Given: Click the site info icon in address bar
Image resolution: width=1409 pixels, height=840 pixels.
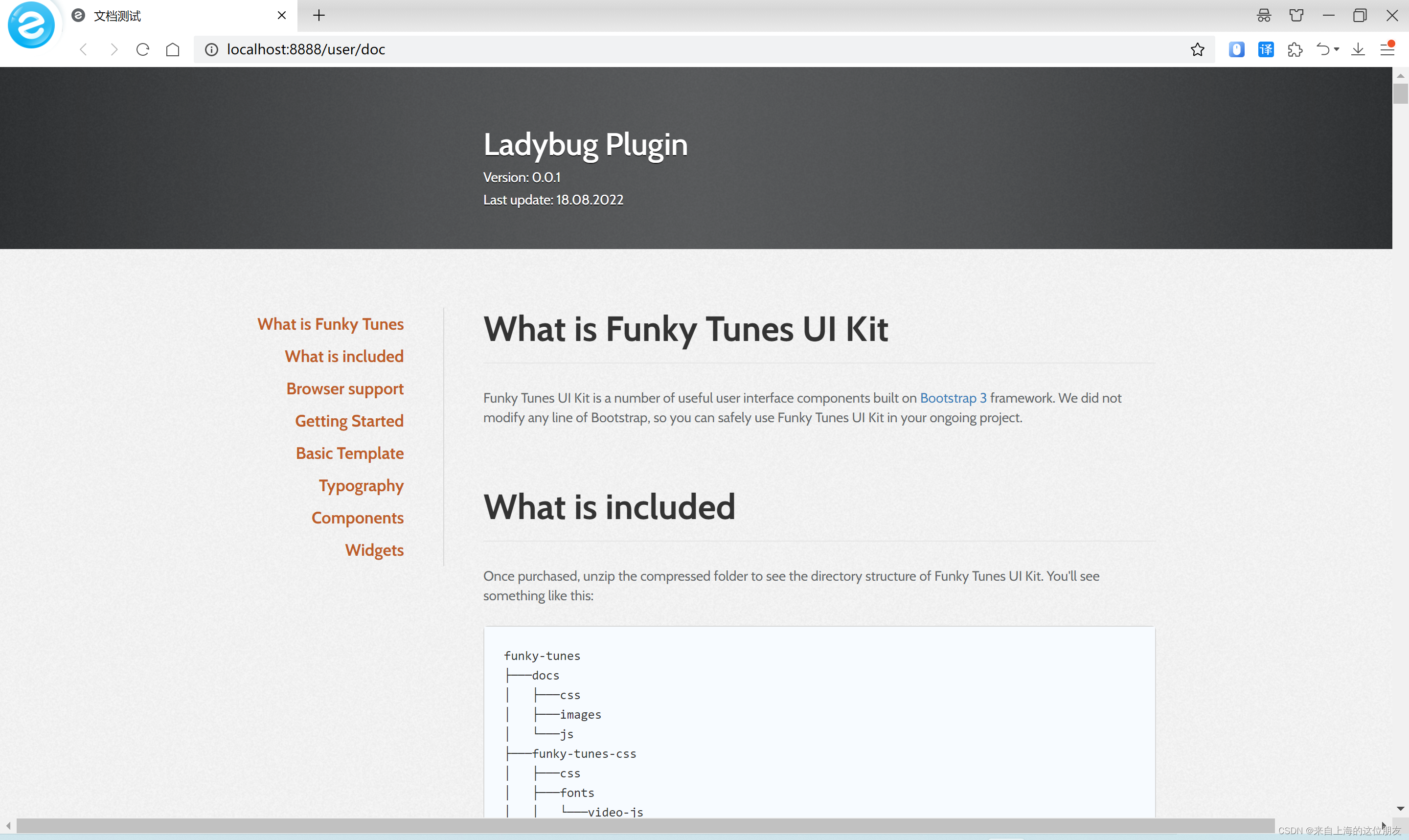Looking at the screenshot, I should pyautogui.click(x=211, y=50).
